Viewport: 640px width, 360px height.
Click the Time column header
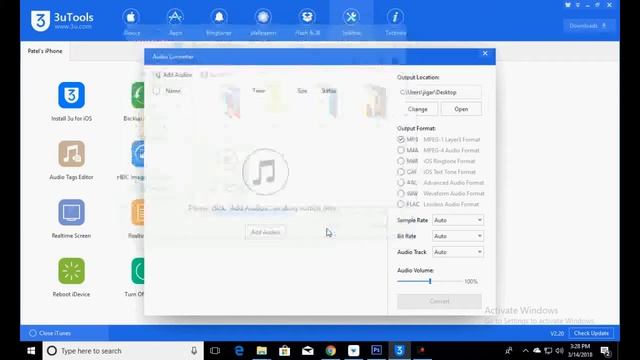pos(259,91)
